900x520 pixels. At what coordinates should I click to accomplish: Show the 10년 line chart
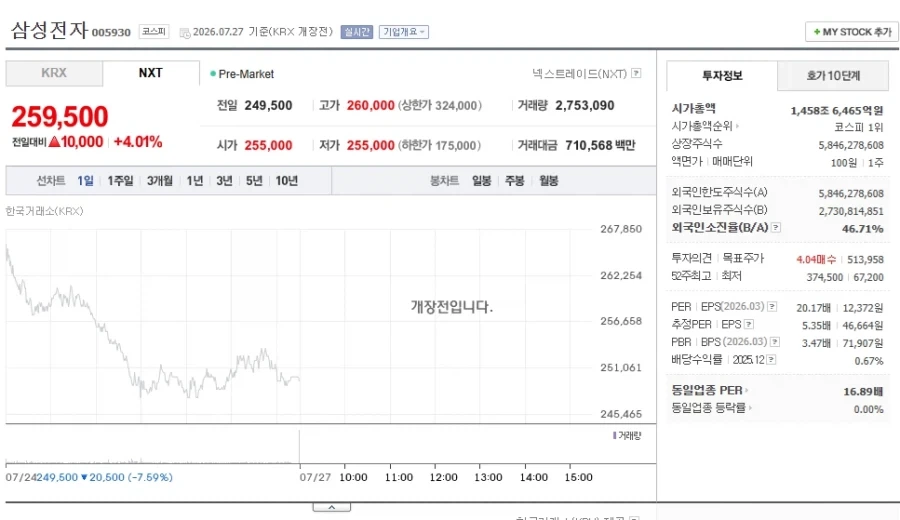[286, 181]
